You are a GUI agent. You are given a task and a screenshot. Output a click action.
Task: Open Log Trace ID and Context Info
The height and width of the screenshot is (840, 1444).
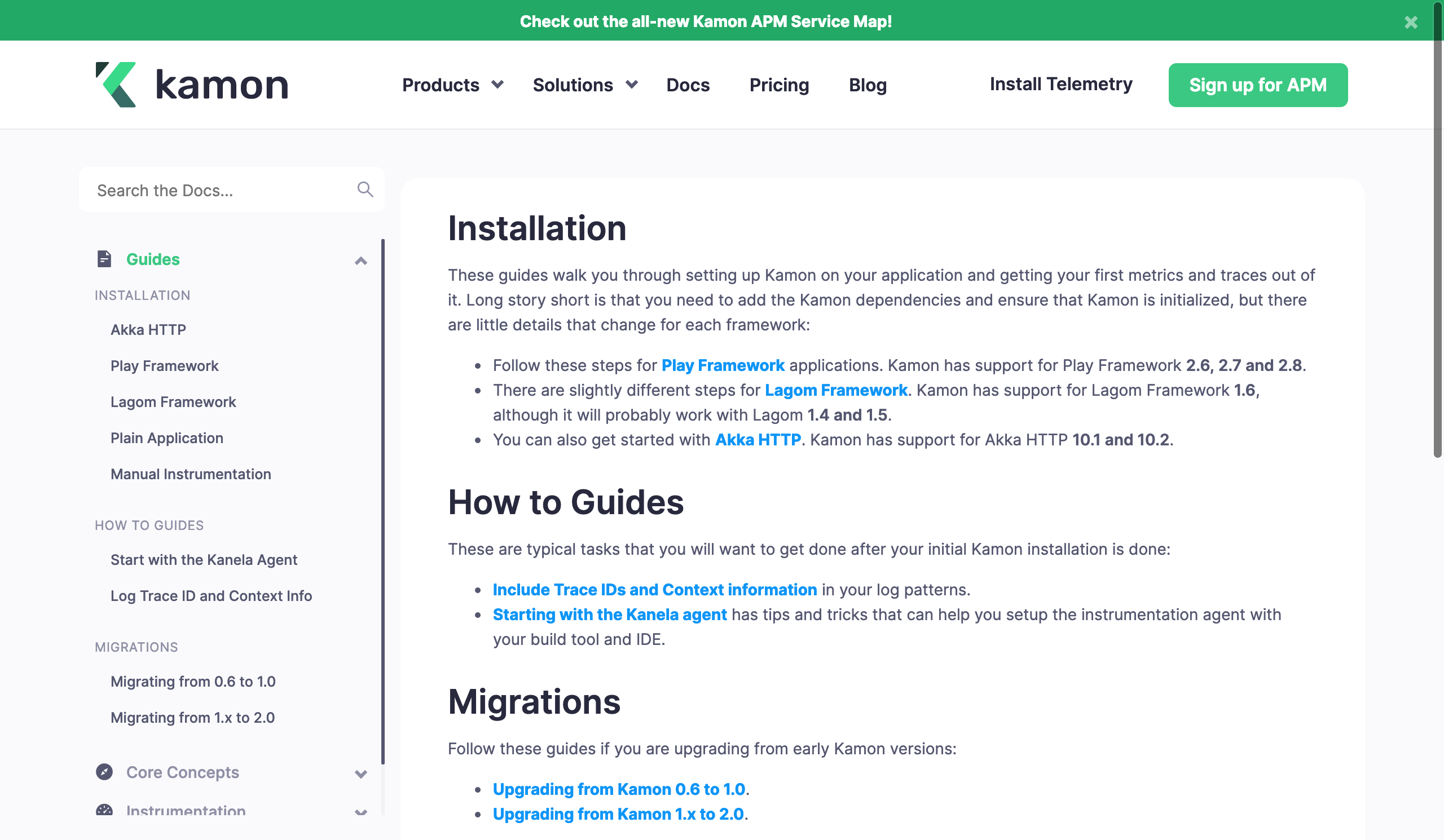point(212,595)
